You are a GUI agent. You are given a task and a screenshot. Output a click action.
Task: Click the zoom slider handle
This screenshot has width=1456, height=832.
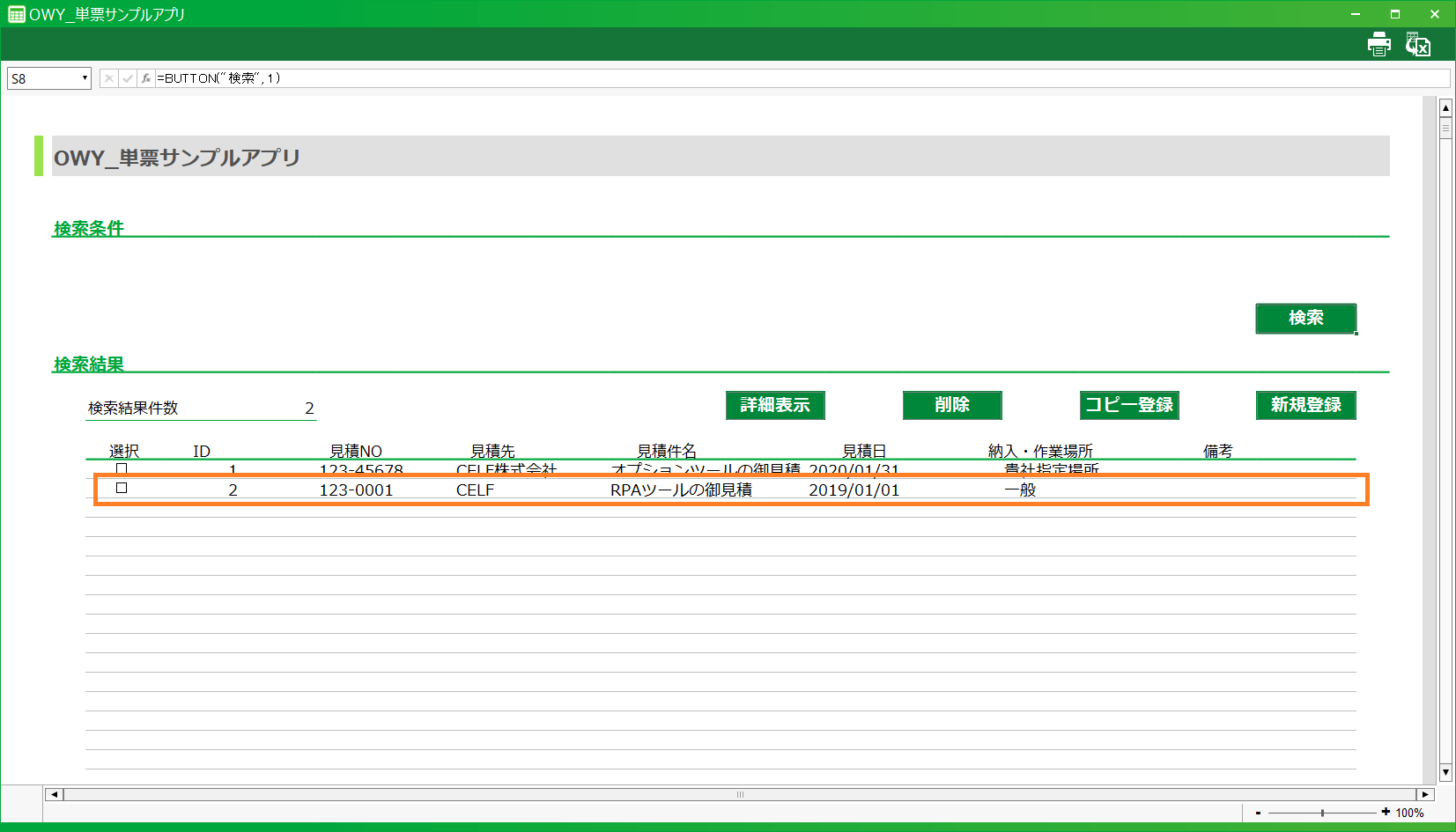[x=1322, y=813]
